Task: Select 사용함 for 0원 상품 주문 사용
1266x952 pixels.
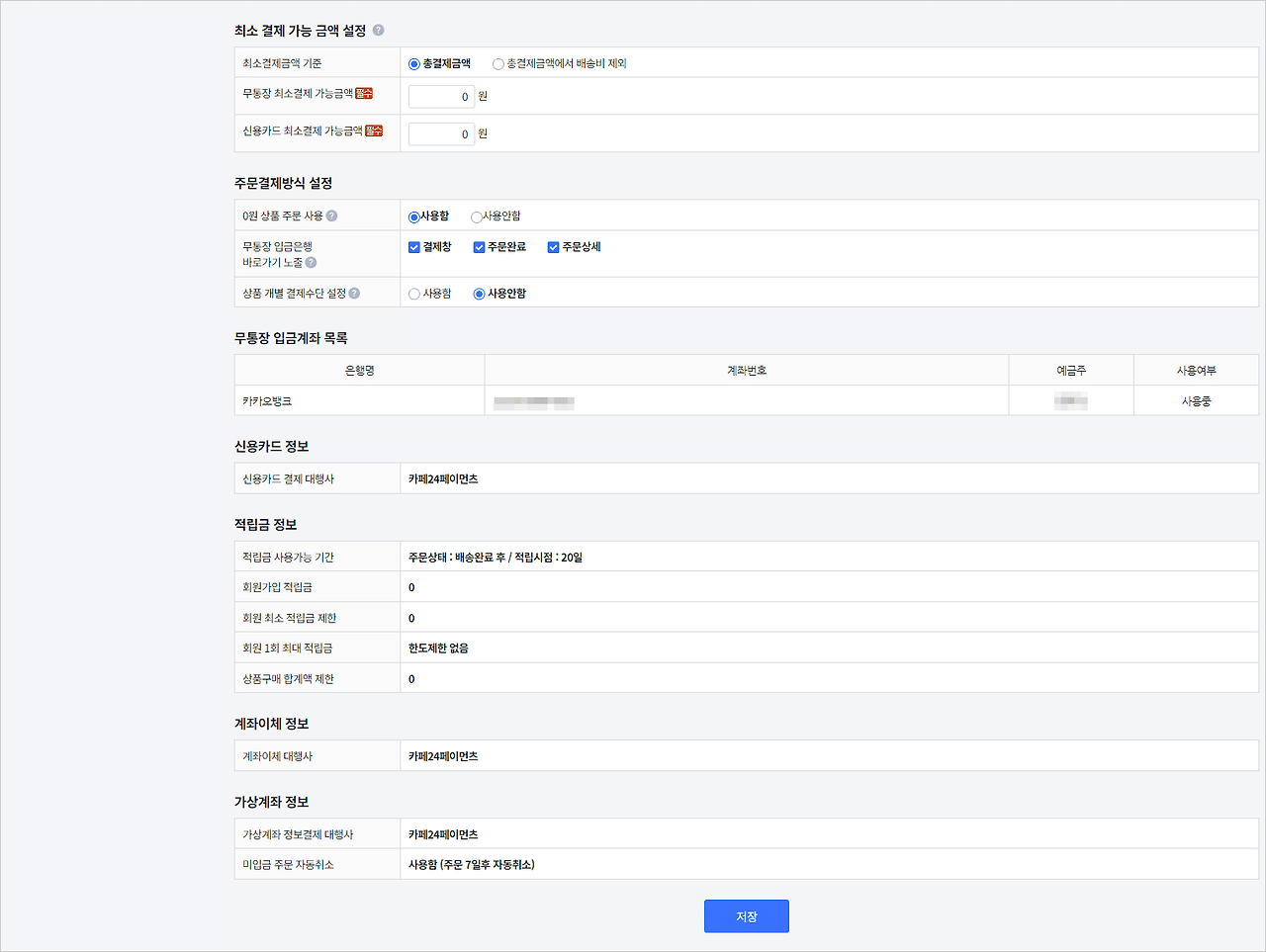Action: coord(414,216)
